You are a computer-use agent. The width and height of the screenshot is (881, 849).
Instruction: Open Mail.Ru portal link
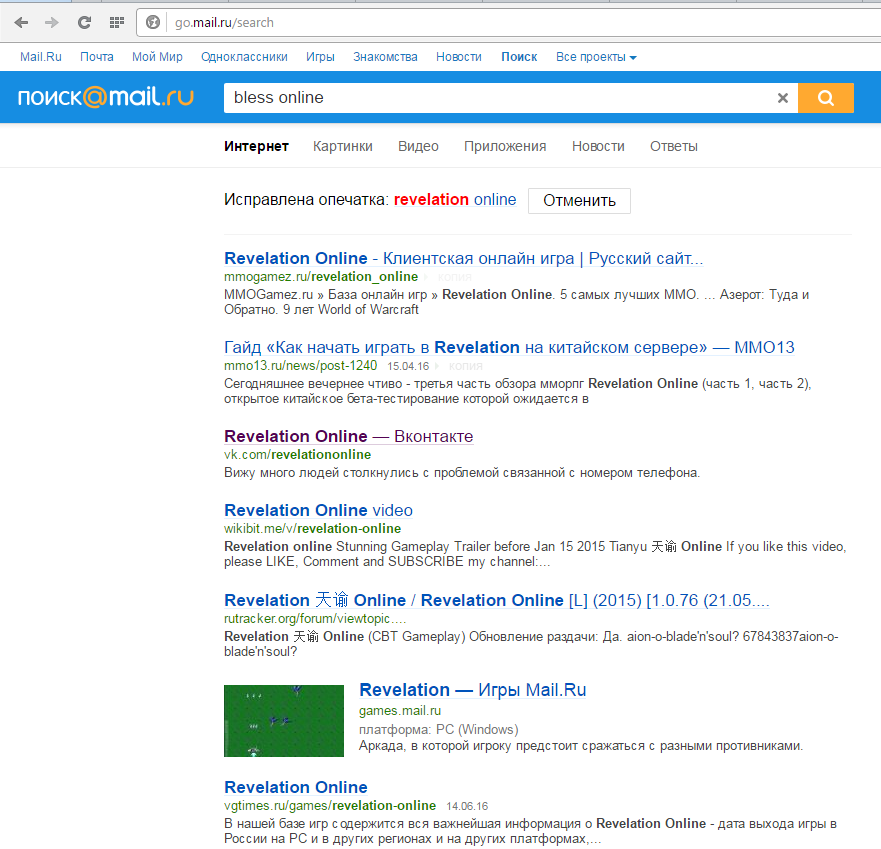point(41,57)
